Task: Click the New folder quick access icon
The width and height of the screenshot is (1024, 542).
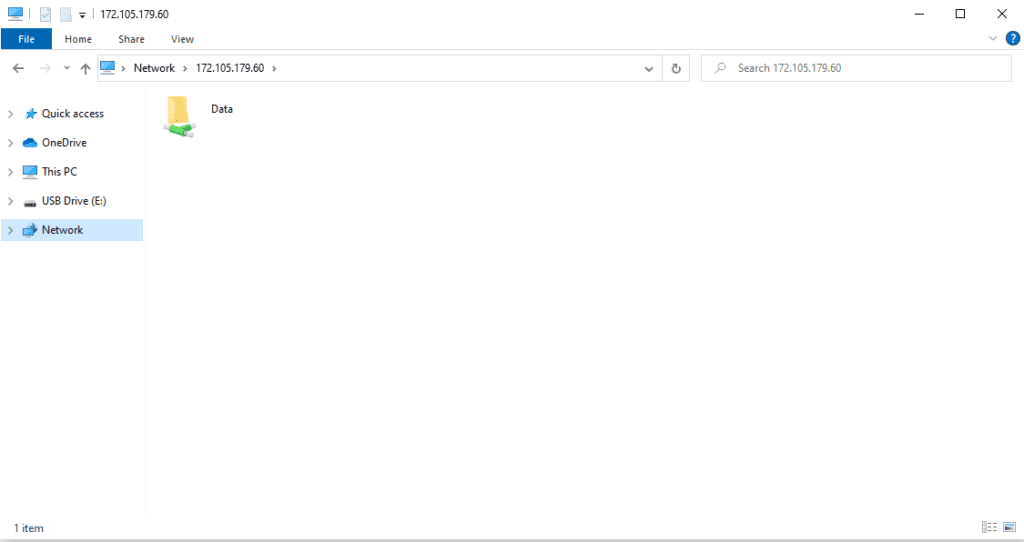Action: (x=65, y=14)
